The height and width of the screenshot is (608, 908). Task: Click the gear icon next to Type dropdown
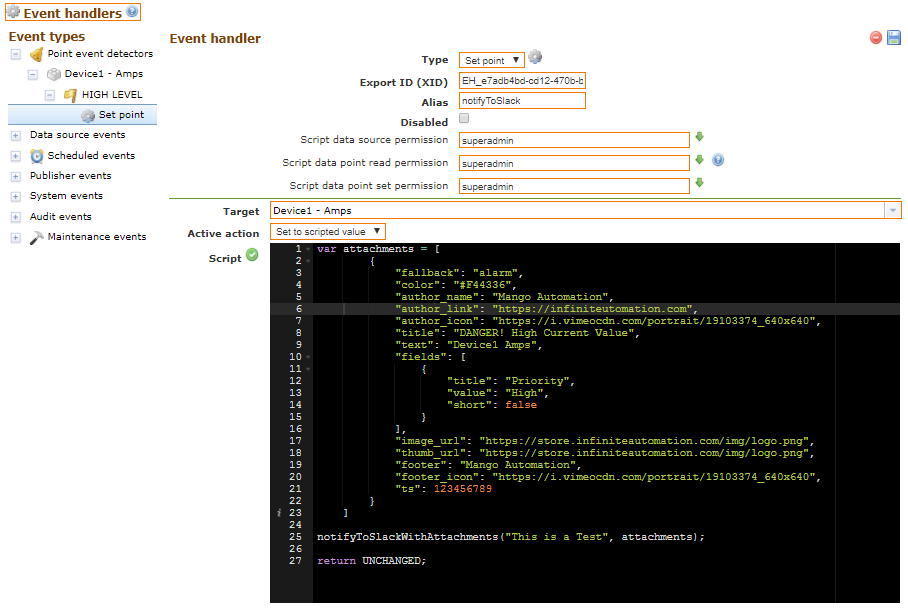(x=535, y=57)
